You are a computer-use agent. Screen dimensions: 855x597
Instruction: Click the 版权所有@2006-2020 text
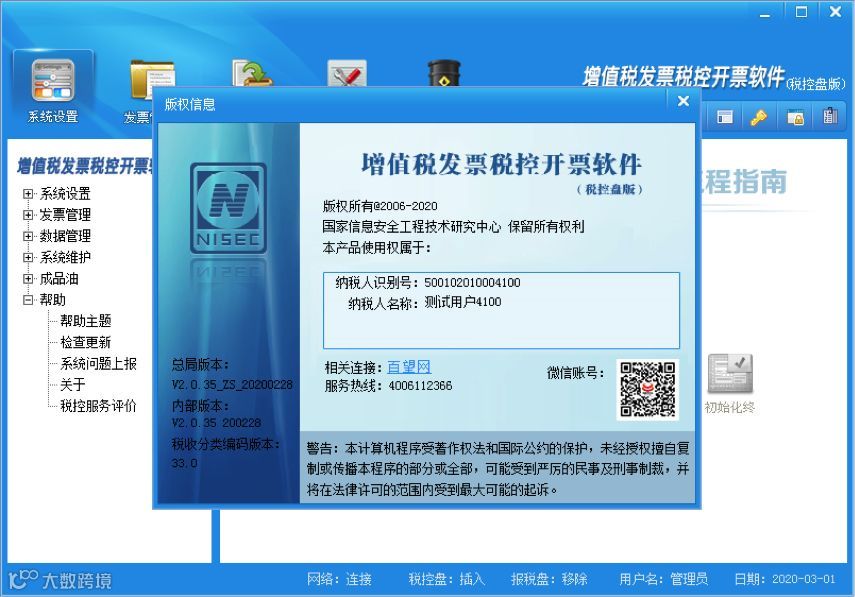tap(380, 206)
